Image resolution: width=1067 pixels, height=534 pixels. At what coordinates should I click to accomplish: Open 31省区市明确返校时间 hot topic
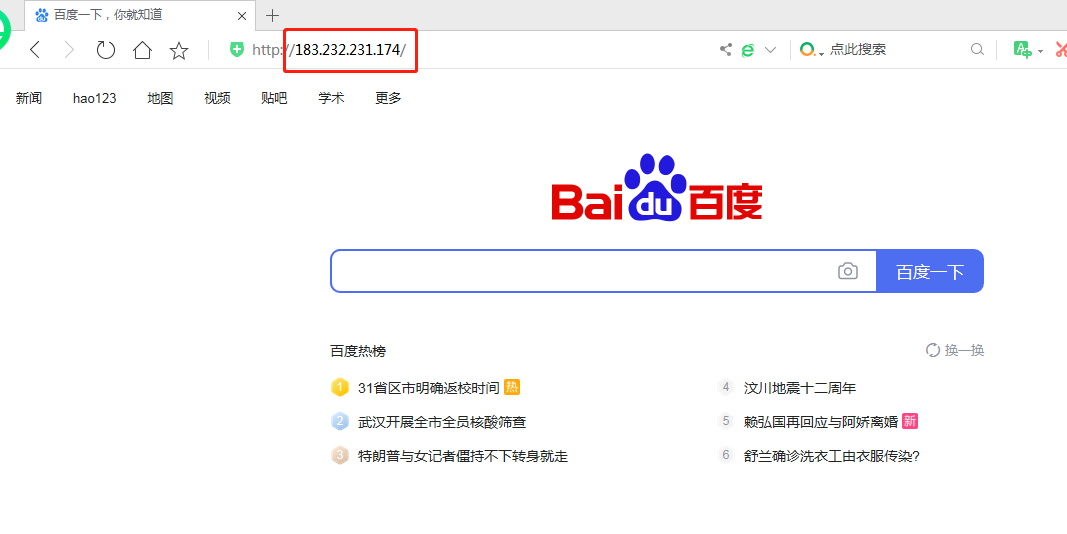click(x=429, y=388)
